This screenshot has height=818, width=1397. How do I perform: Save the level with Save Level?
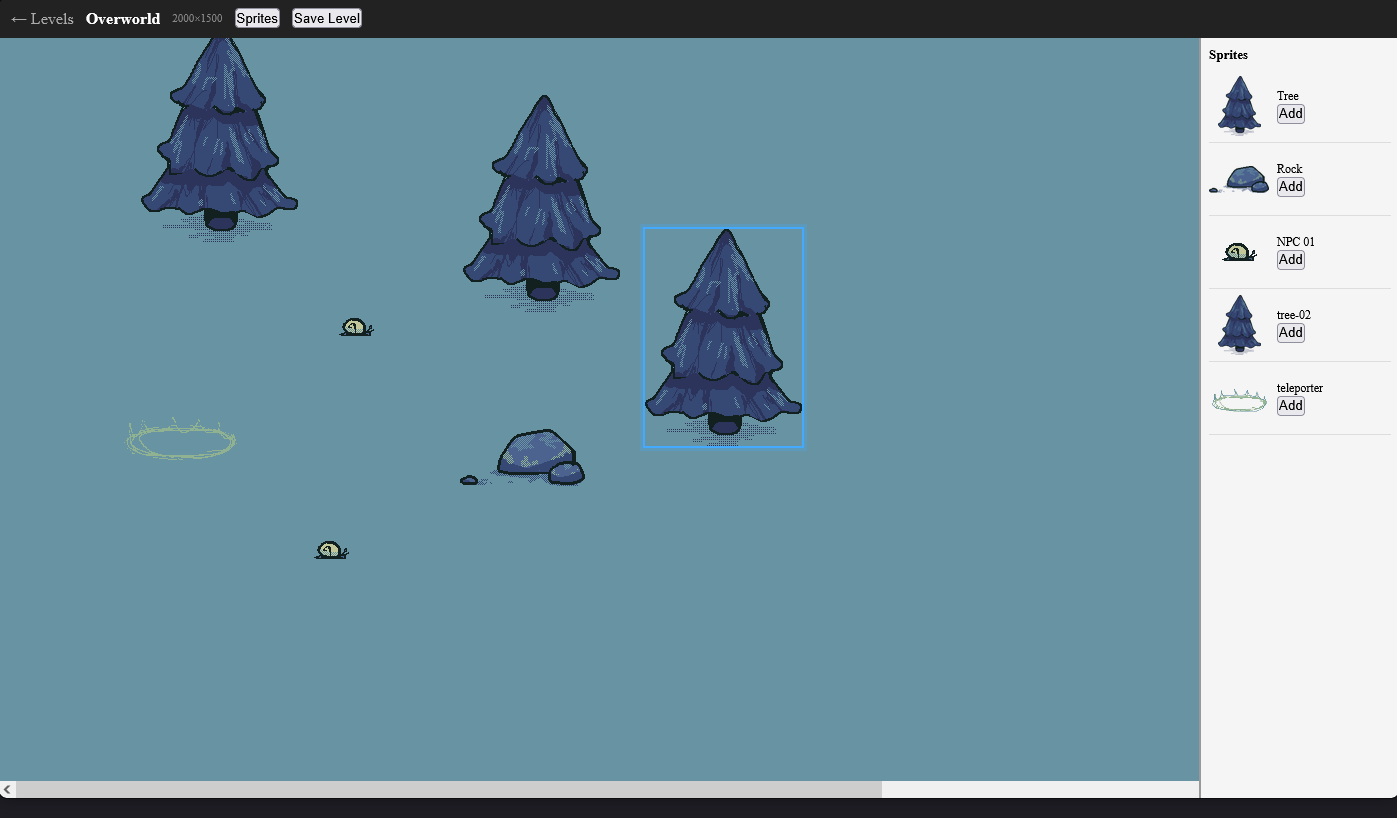pos(327,19)
